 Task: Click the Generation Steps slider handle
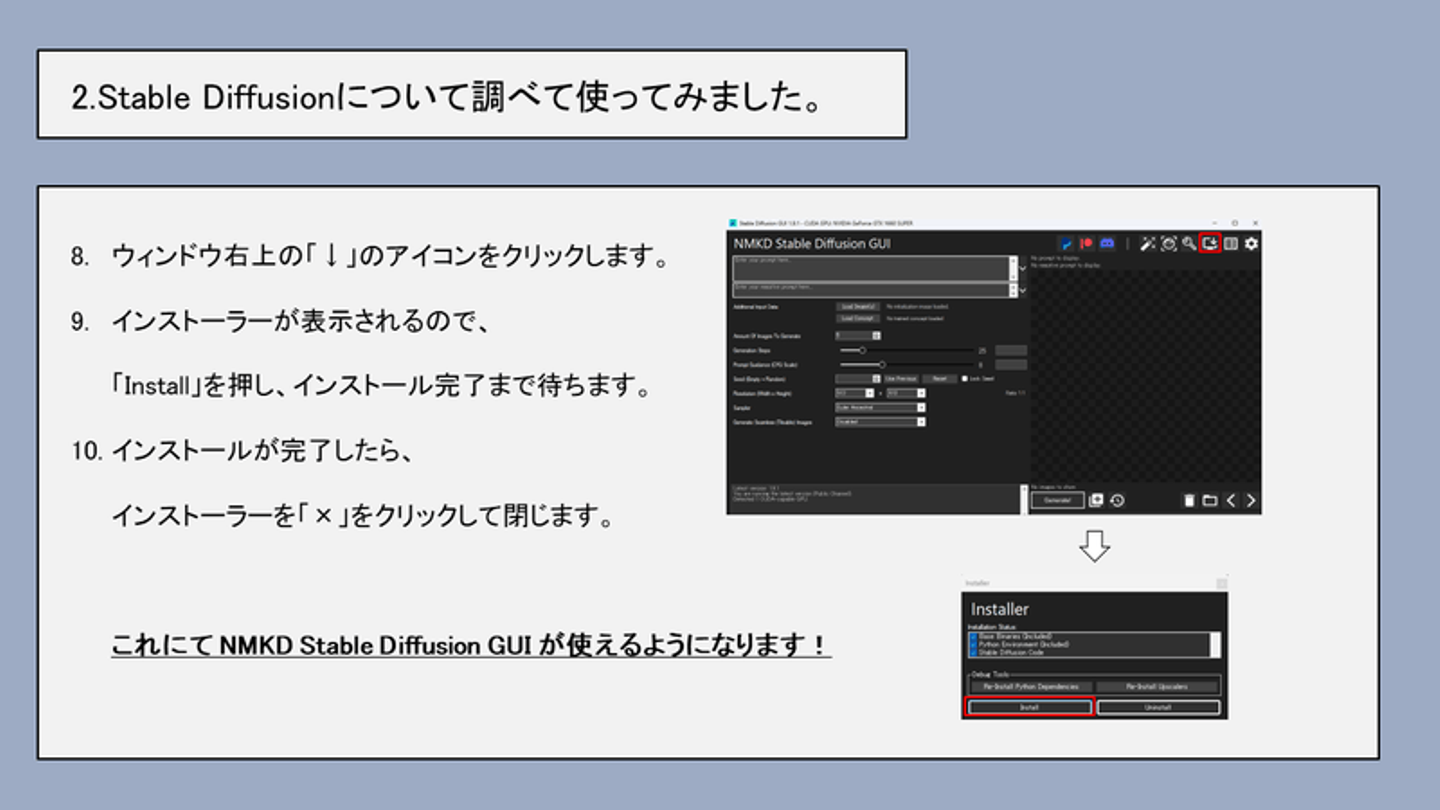click(862, 350)
